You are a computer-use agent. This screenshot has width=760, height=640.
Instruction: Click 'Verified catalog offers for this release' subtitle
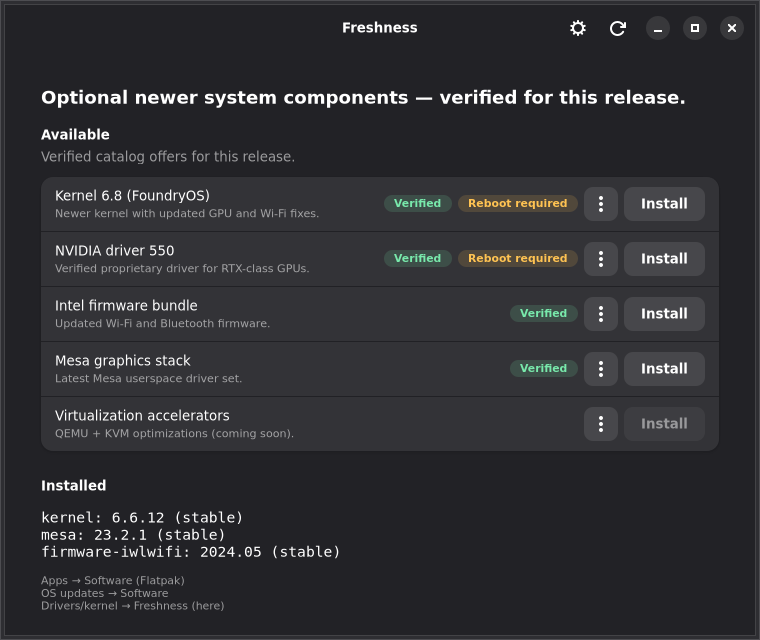point(168,157)
